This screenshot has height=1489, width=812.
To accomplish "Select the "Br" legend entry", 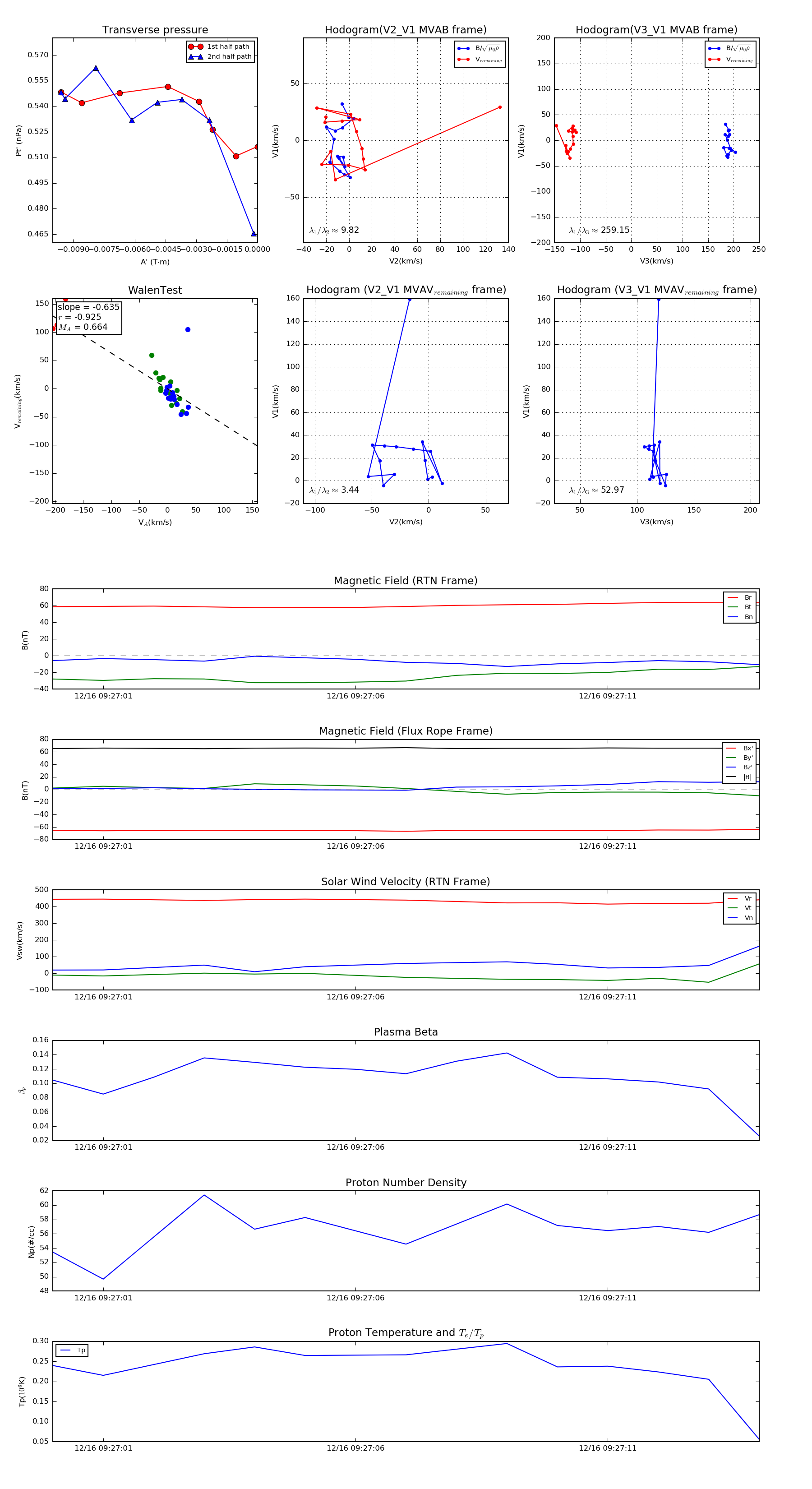I will point(740,598).
